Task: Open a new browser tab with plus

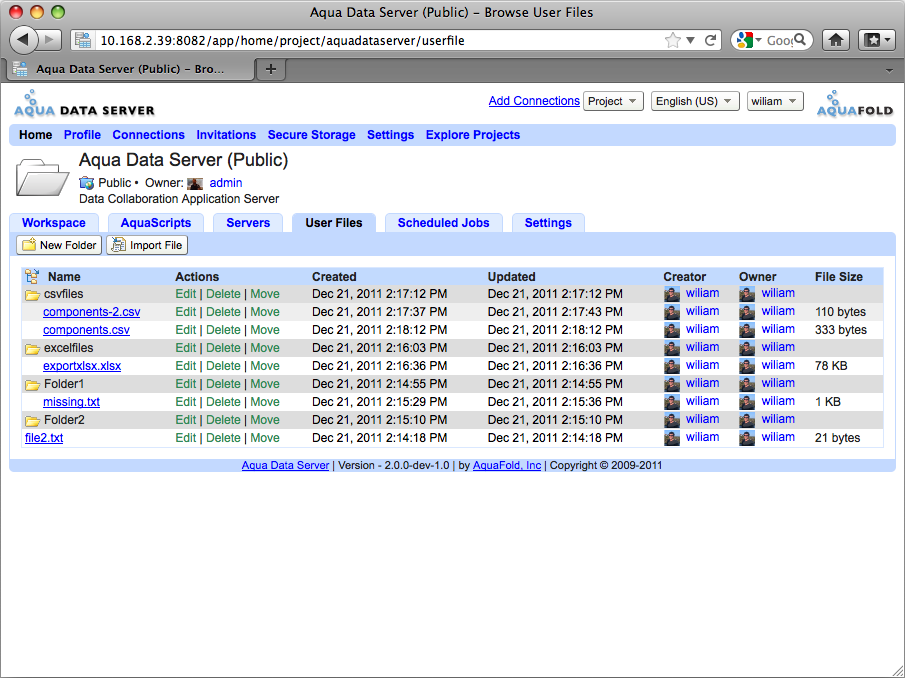Action: pyautogui.click(x=271, y=69)
